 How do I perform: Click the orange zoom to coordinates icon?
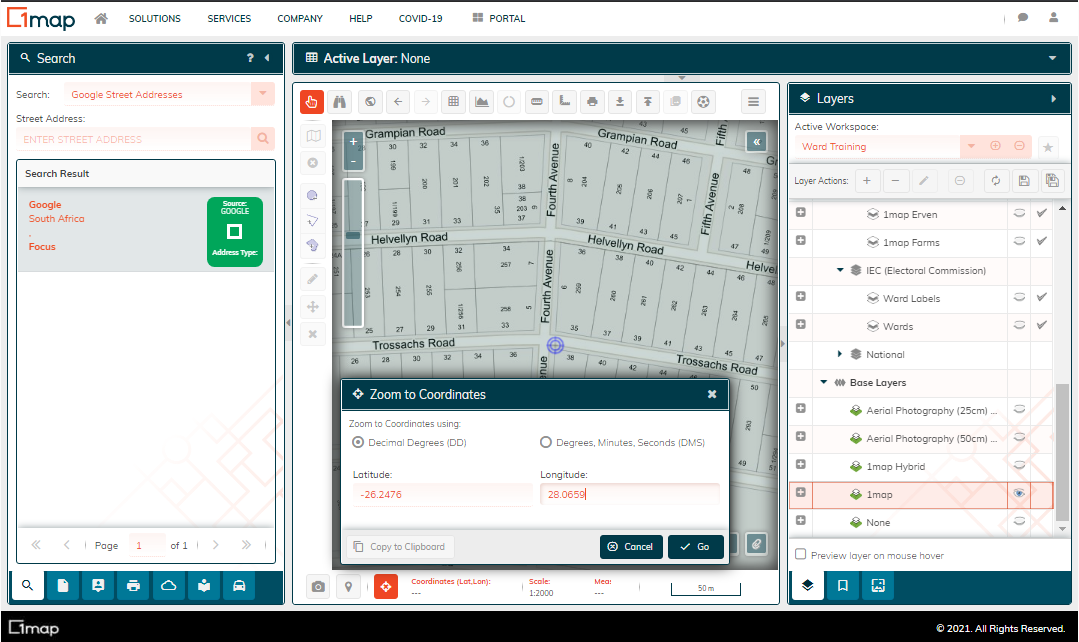(x=386, y=586)
